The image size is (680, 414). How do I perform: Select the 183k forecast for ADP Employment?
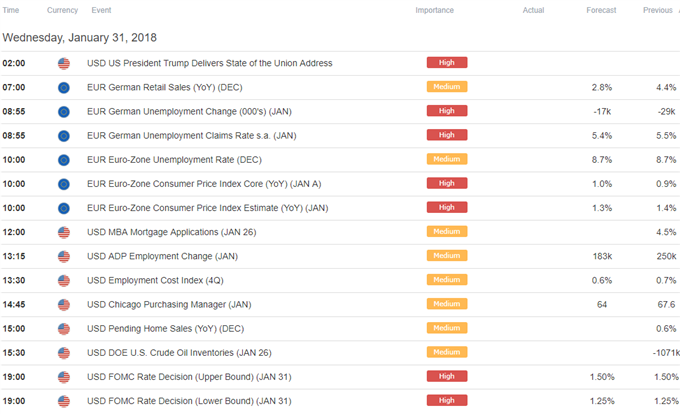click(x=602, y=256)
